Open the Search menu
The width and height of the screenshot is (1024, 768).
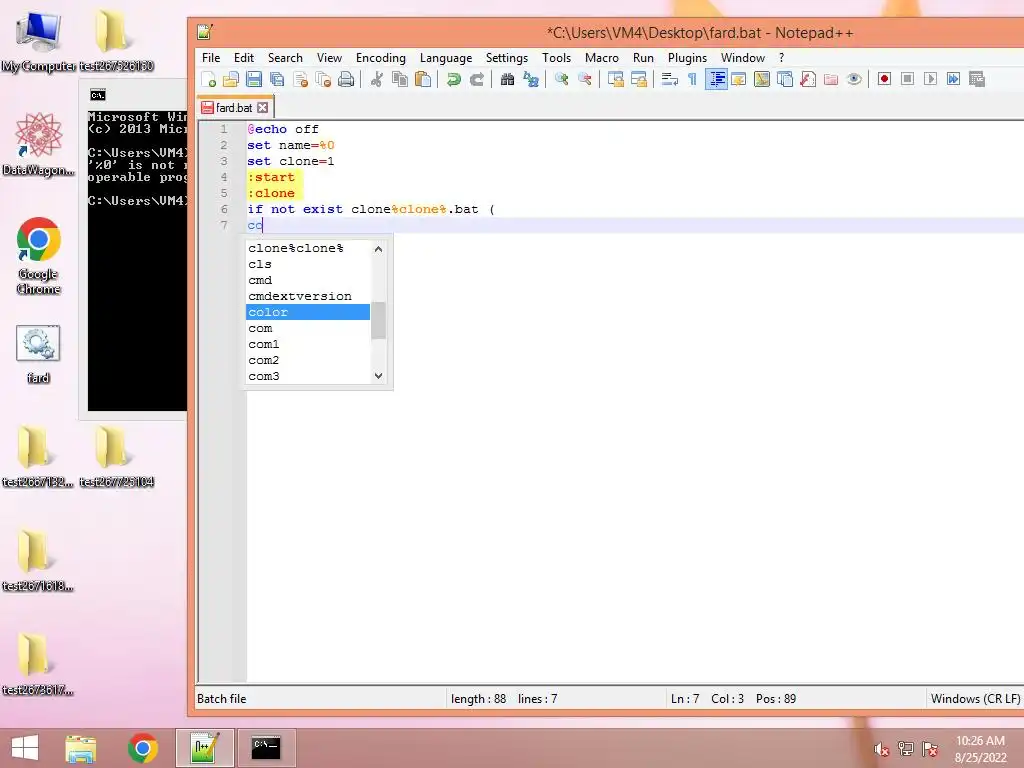tap(285, 57)
